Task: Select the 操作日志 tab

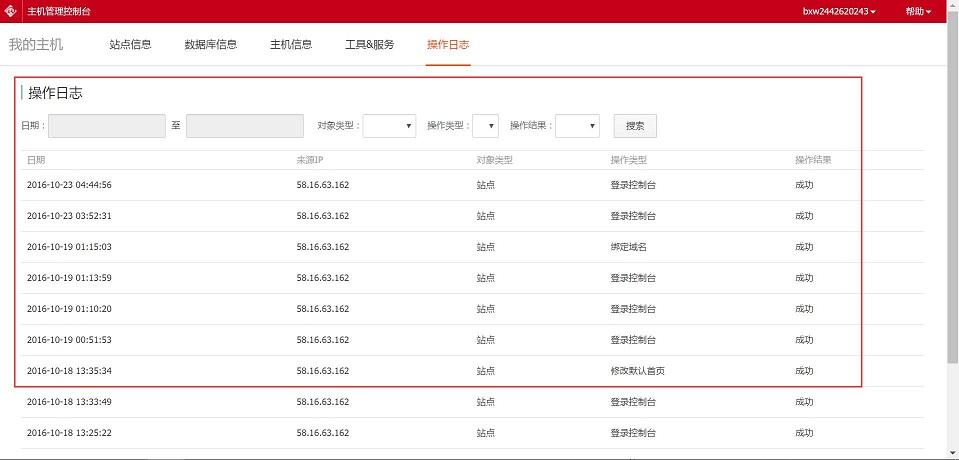Action: tap(448, 45)
